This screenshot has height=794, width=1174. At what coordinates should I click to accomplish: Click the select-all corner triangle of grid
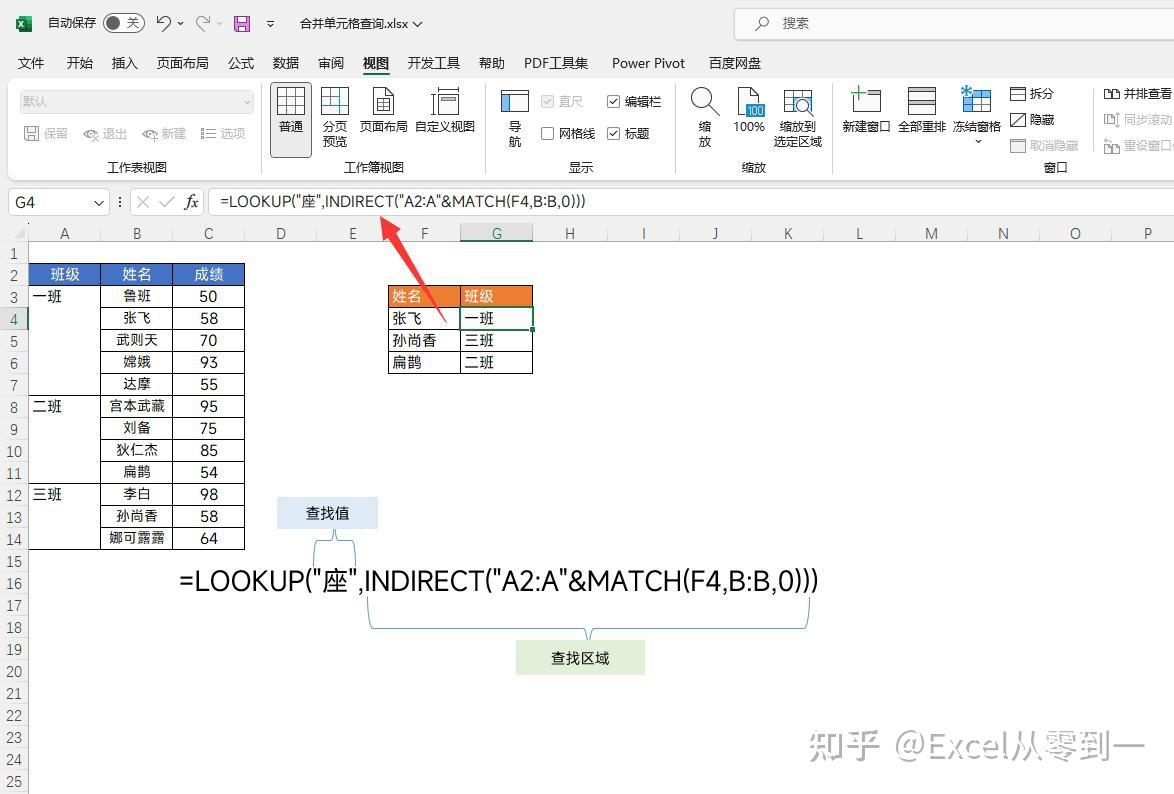[x=21, y=234]
